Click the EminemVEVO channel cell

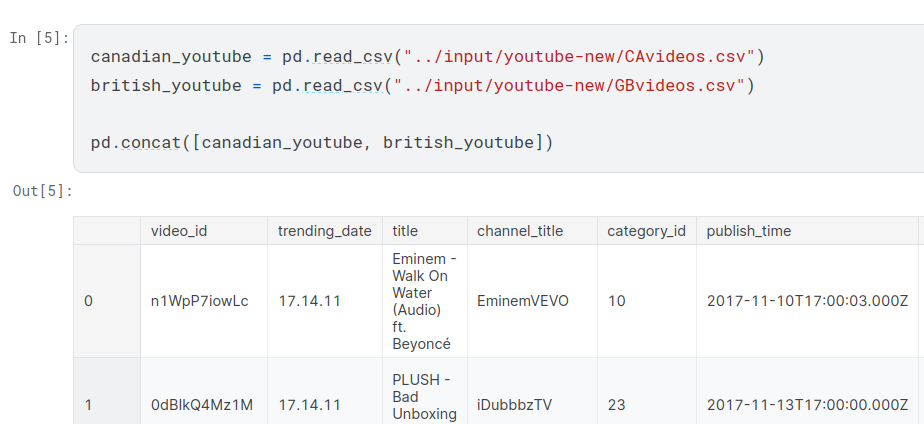[x=522, y=301]
